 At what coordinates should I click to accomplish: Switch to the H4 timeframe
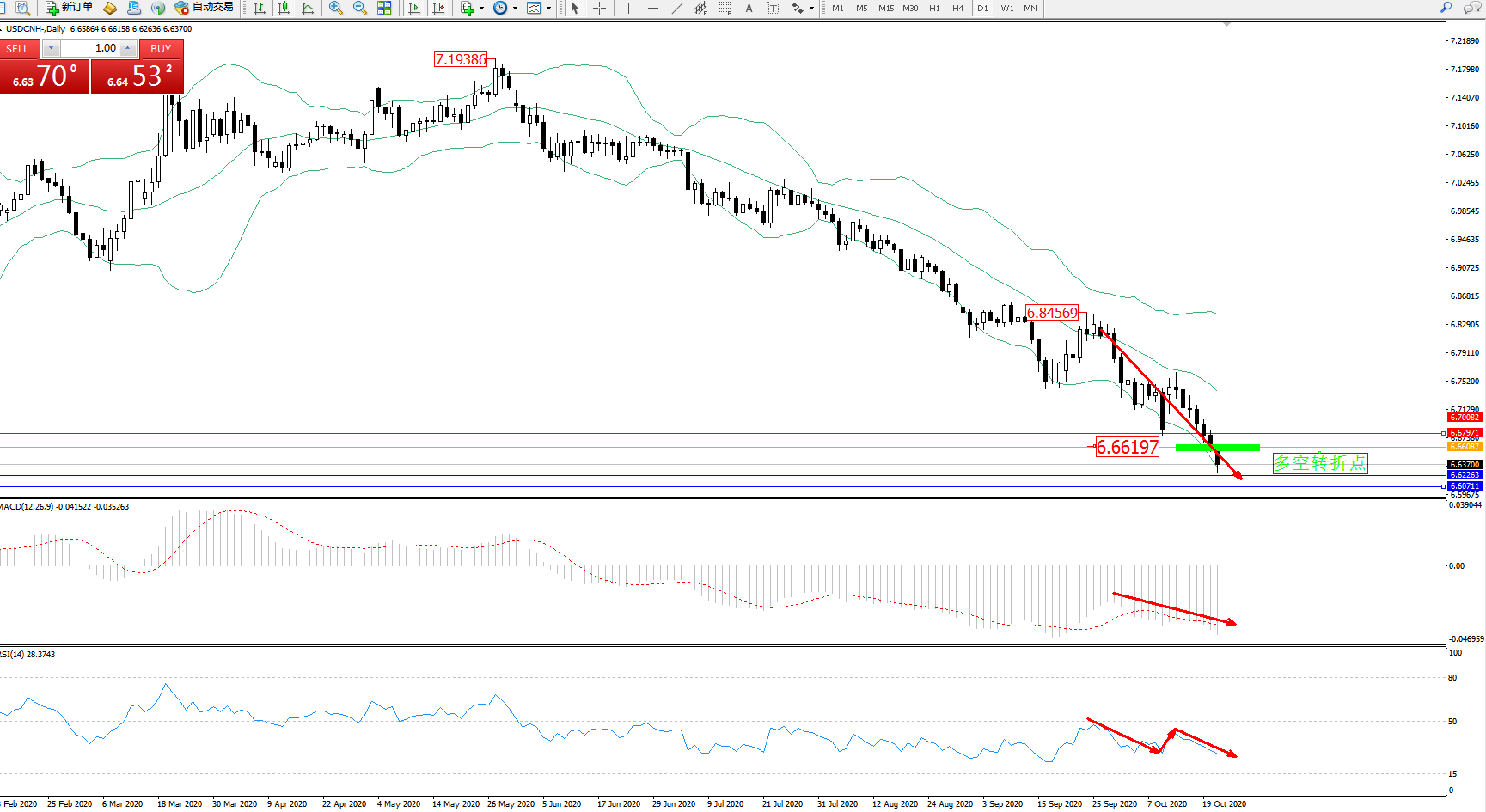pyautogui.click(x=957, y=9)
